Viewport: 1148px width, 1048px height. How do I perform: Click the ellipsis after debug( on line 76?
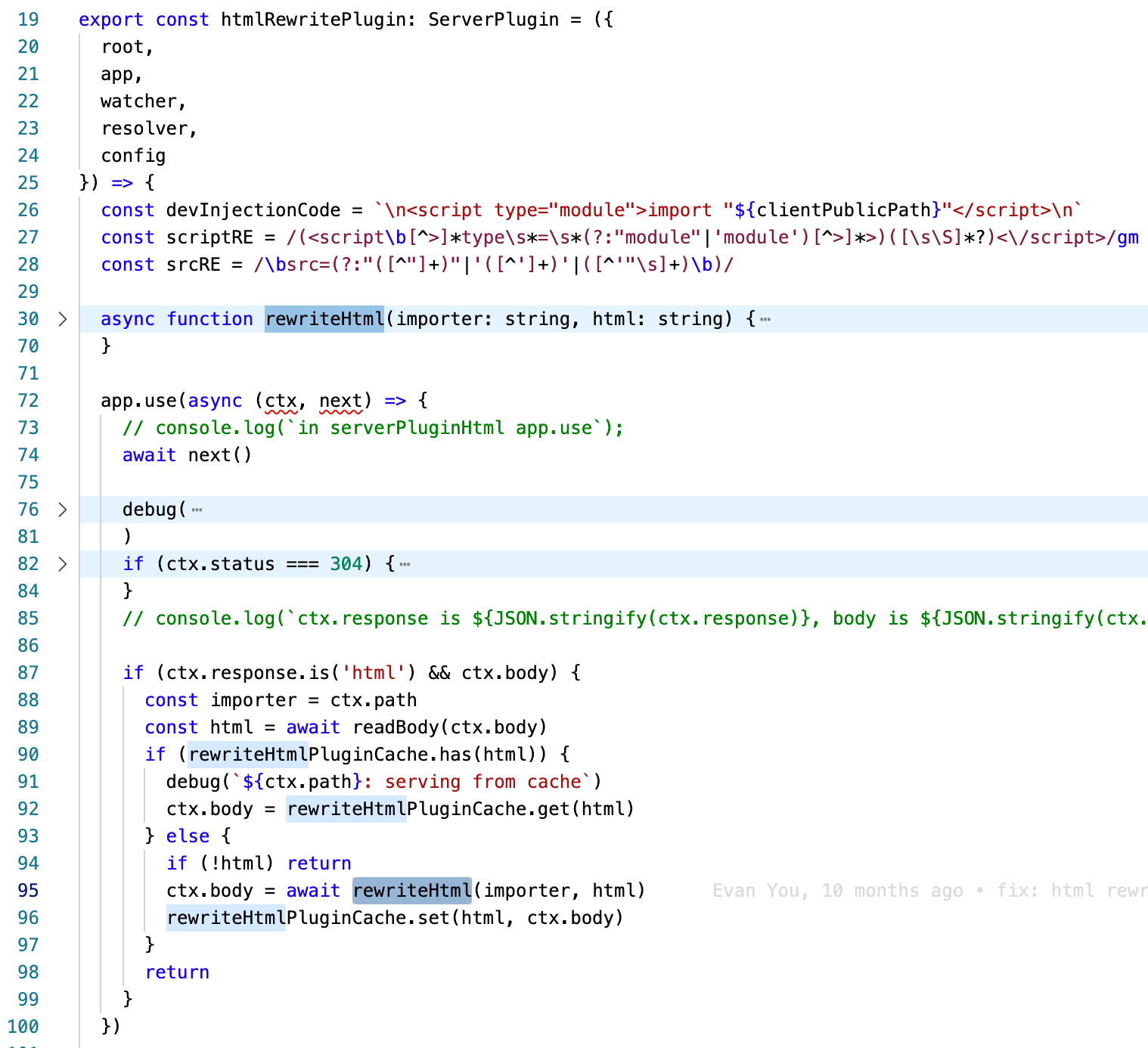point(197,510)
